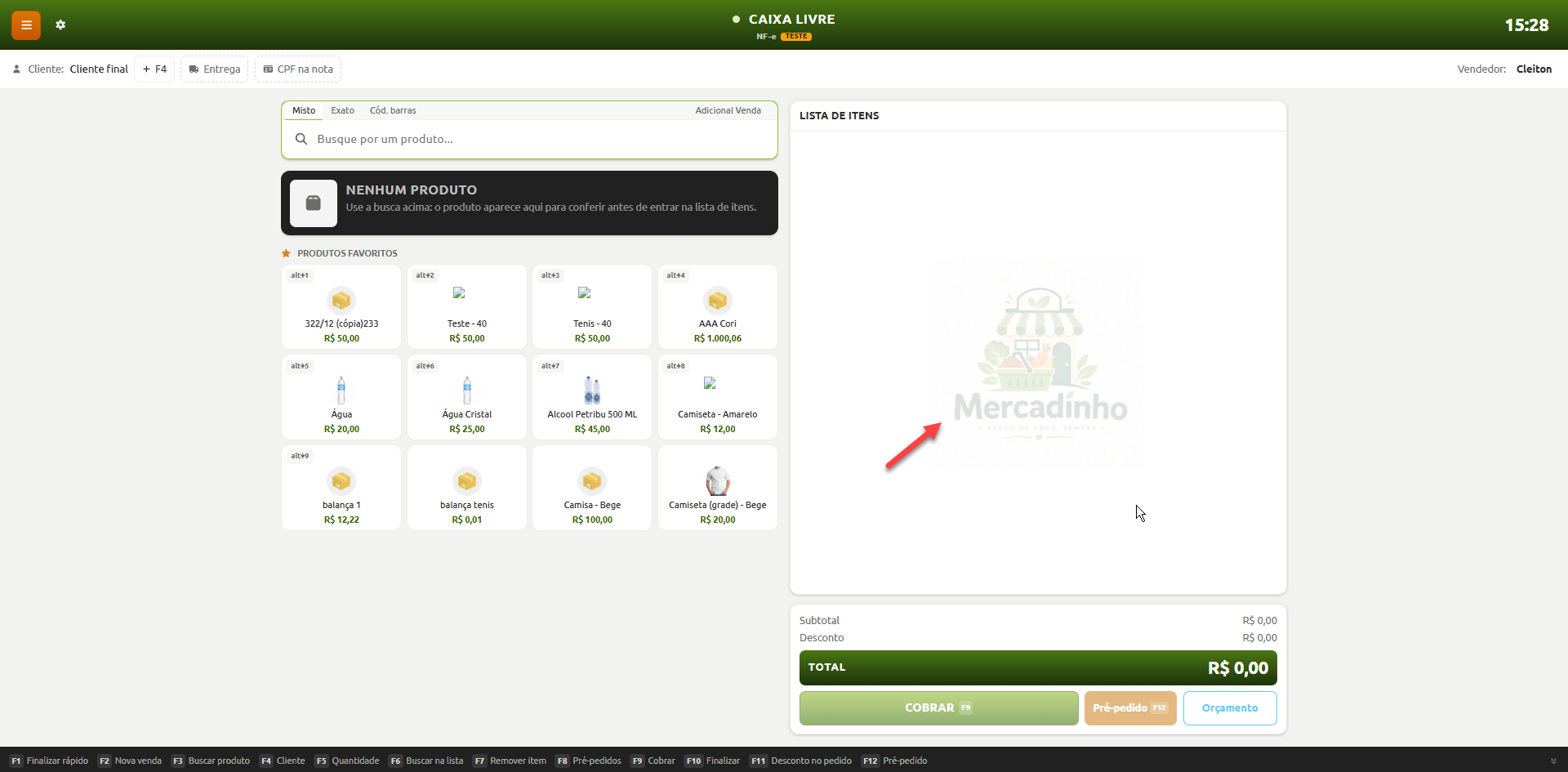This screenshot has height=772, width=1568.
Task: Open settings gear icon
Action: (60, 25)
